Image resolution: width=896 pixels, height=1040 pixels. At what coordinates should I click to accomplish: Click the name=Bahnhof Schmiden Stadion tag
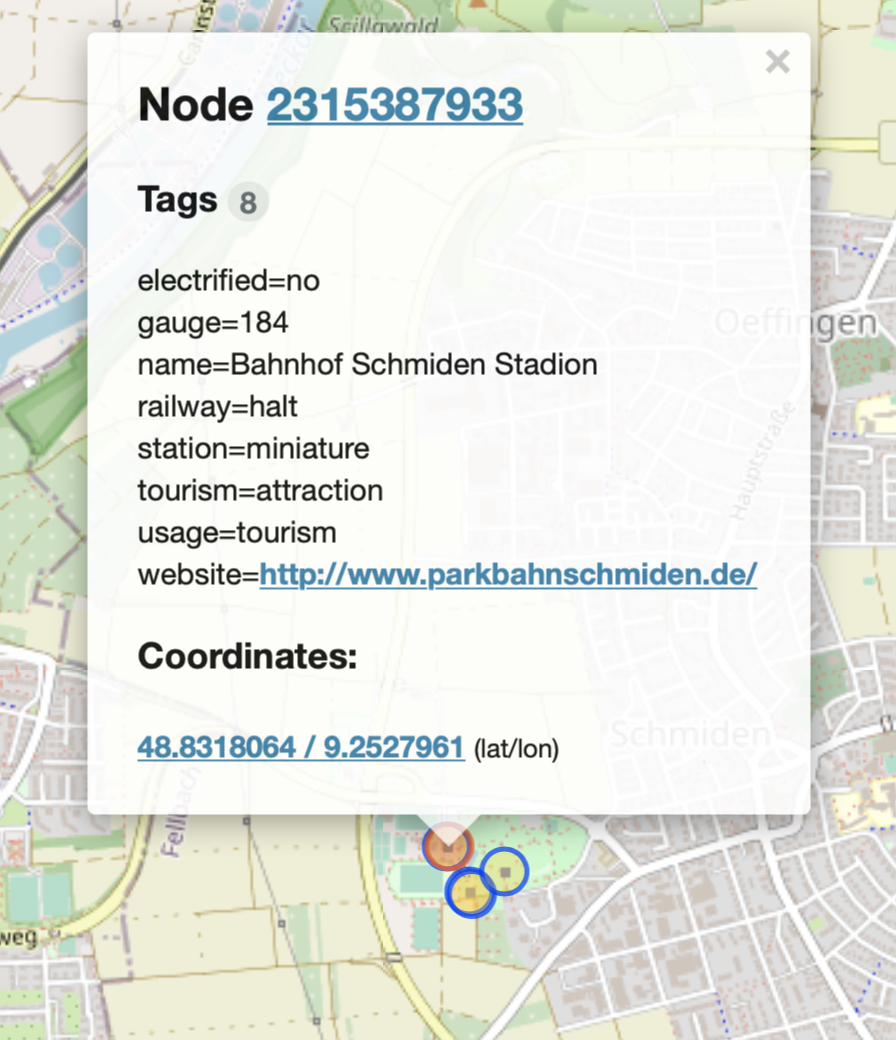point(367,365)
